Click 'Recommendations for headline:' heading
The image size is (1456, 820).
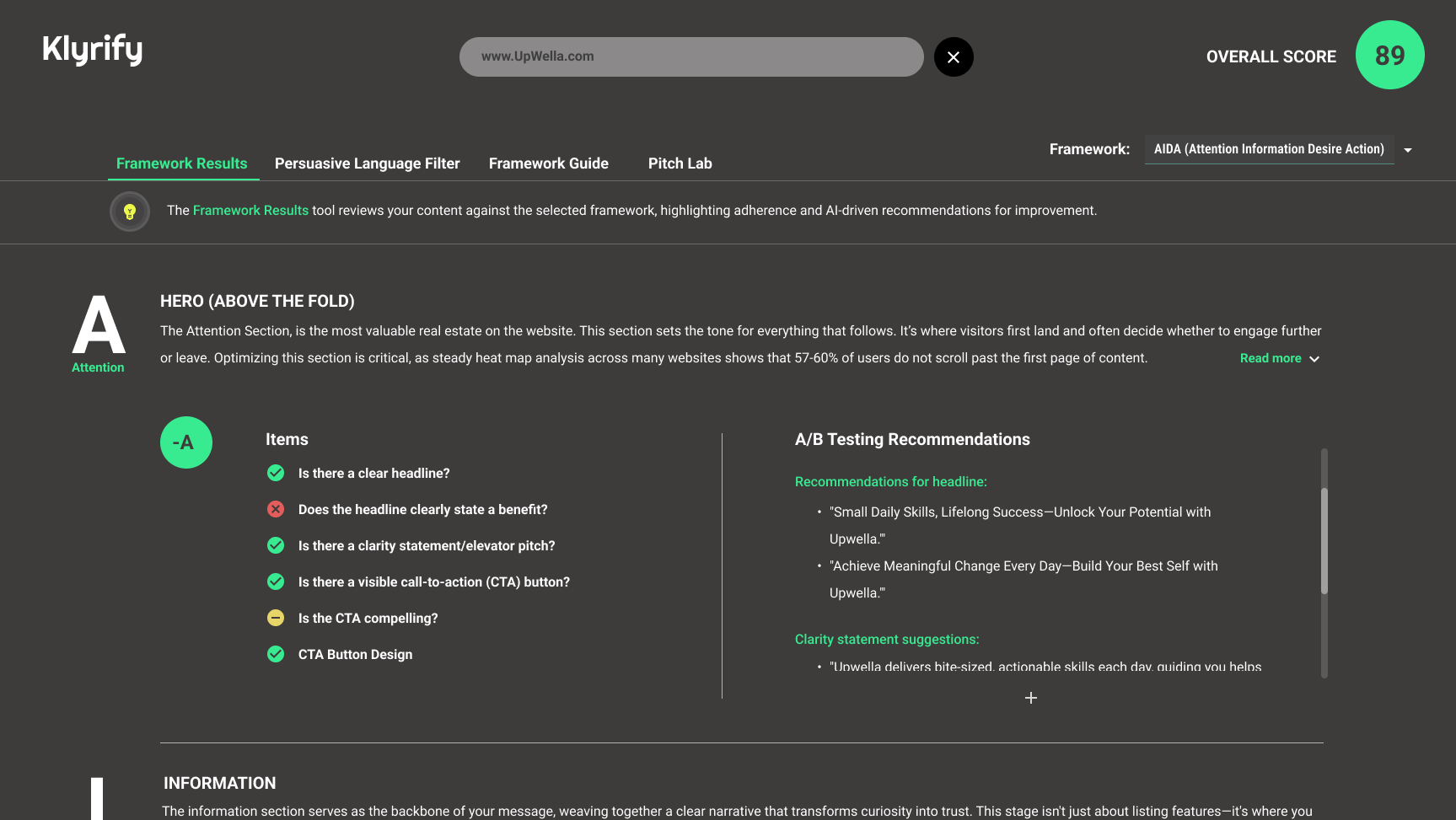click(891, 482)
